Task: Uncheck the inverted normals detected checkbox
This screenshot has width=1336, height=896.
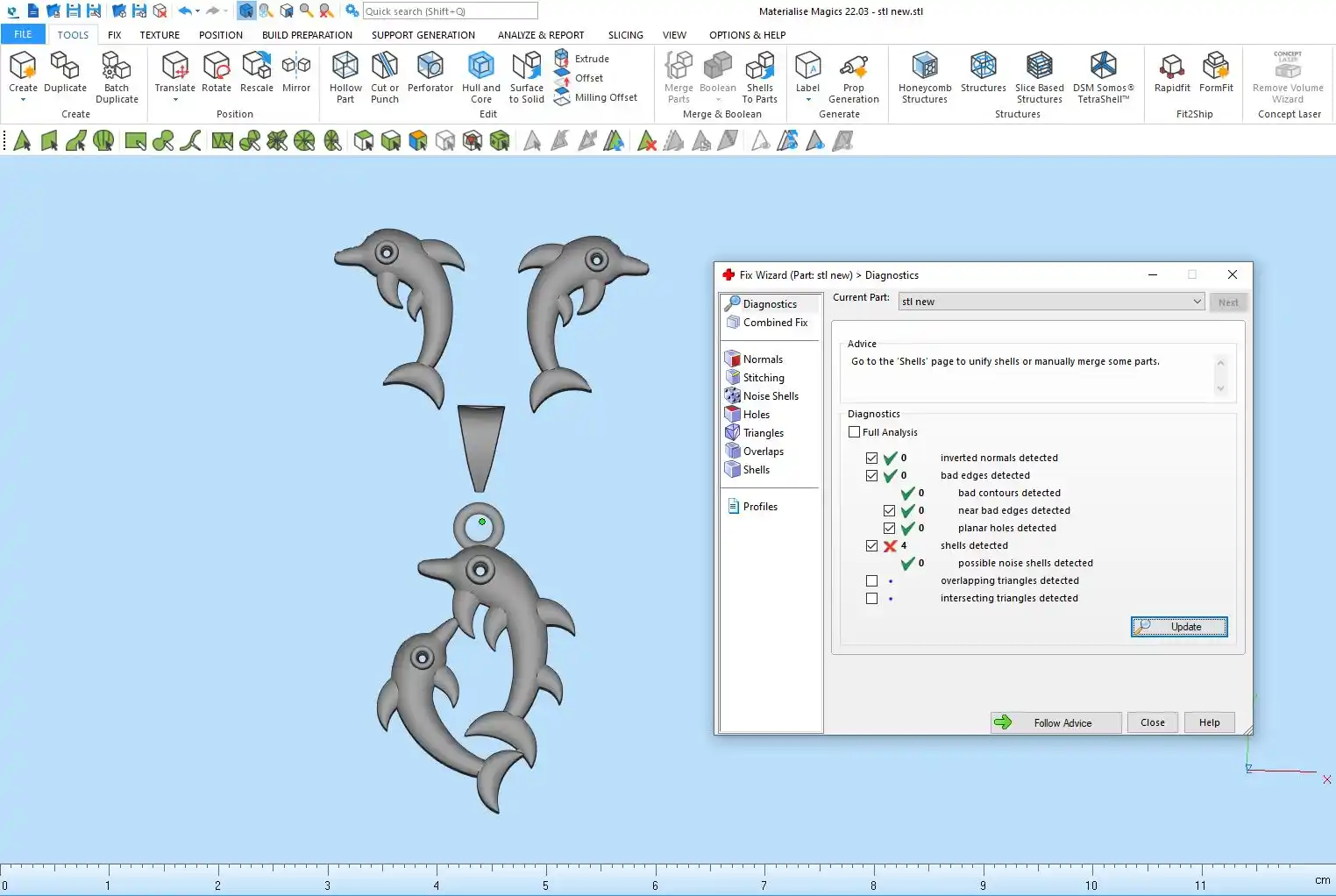Action: pyautogui.click(x=871, y=458)
